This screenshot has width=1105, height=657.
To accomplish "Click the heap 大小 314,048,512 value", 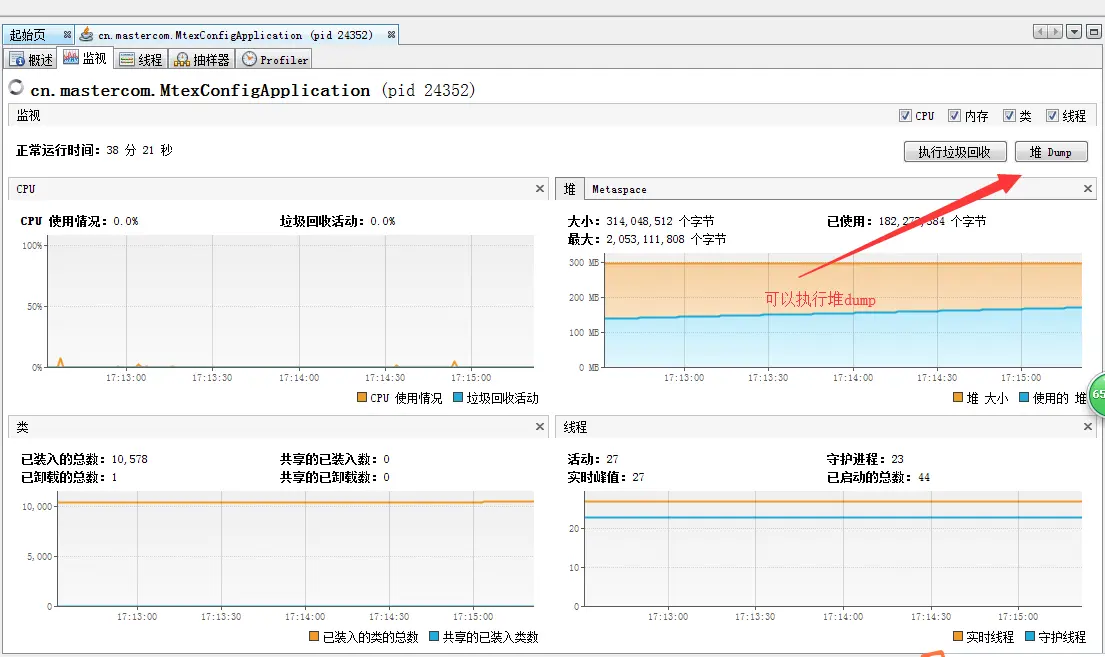I will (x=660, y=221).
